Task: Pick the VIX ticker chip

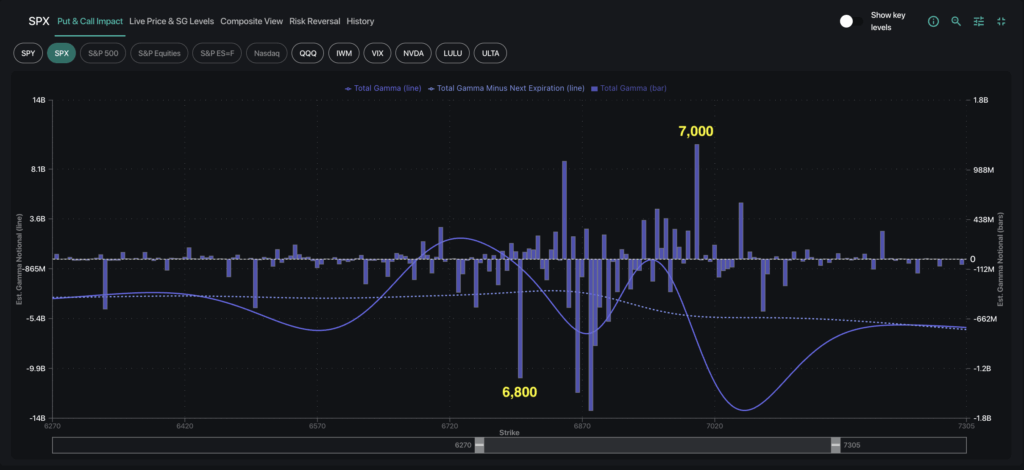Action: pos(377,52)
